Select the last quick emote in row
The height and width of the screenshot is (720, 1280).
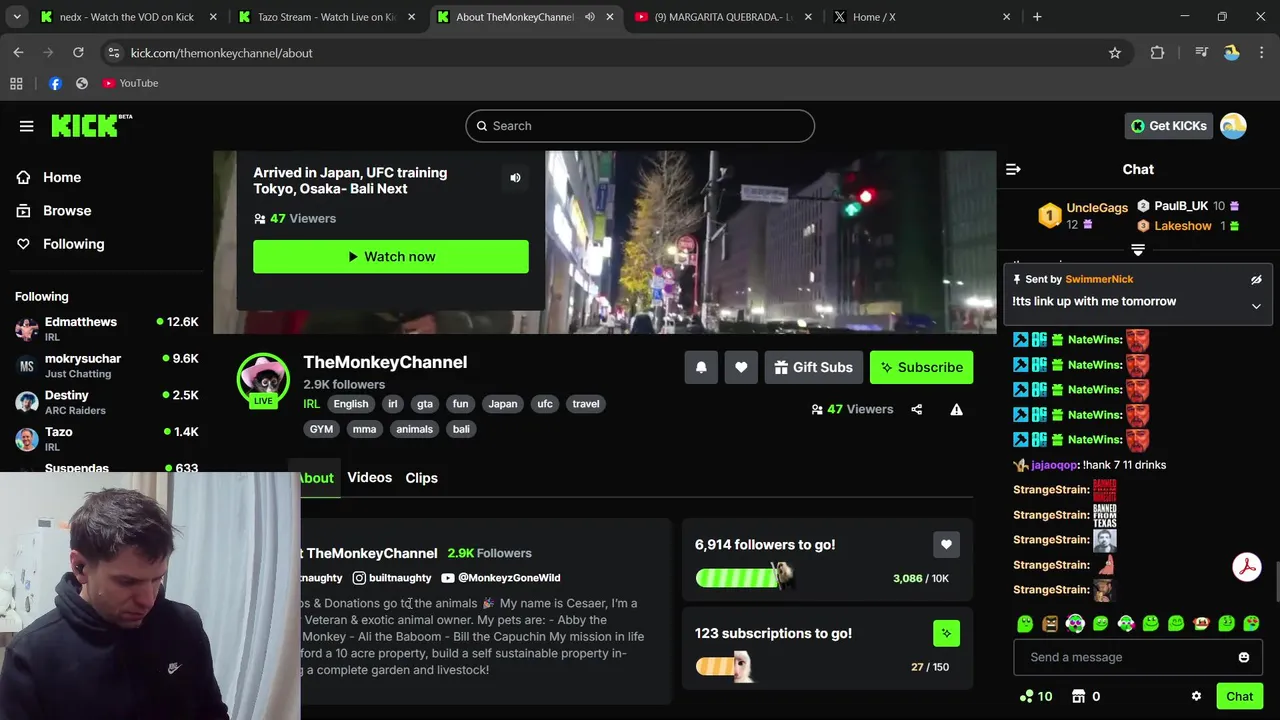1251,624
